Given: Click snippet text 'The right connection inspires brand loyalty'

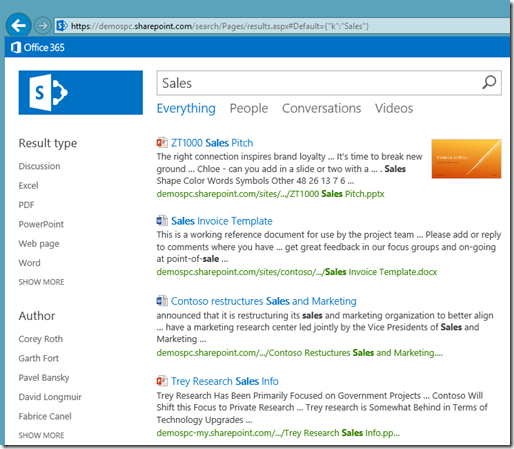Looking at the screenshot, I should [241, 156].
